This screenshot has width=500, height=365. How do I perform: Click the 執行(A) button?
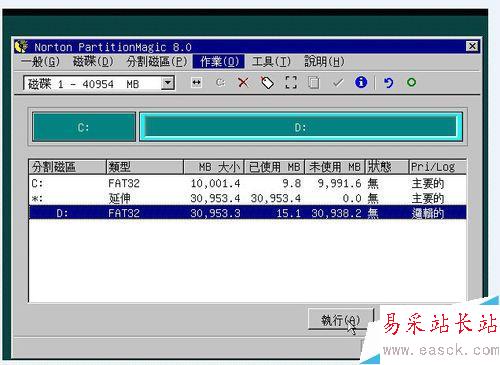click(x=340, y=319)
